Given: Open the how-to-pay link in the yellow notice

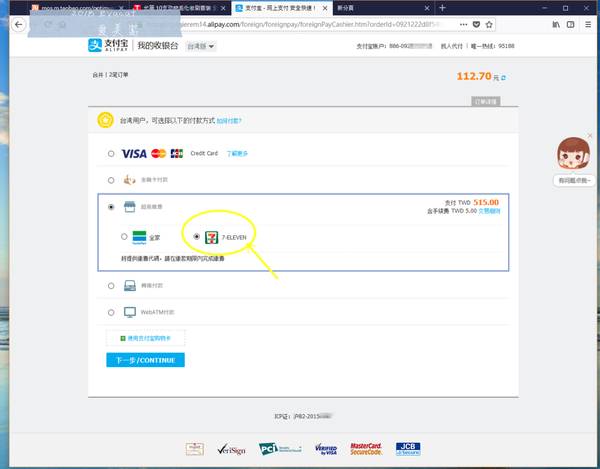Looking at the screenshot, I should coord(229,121).
